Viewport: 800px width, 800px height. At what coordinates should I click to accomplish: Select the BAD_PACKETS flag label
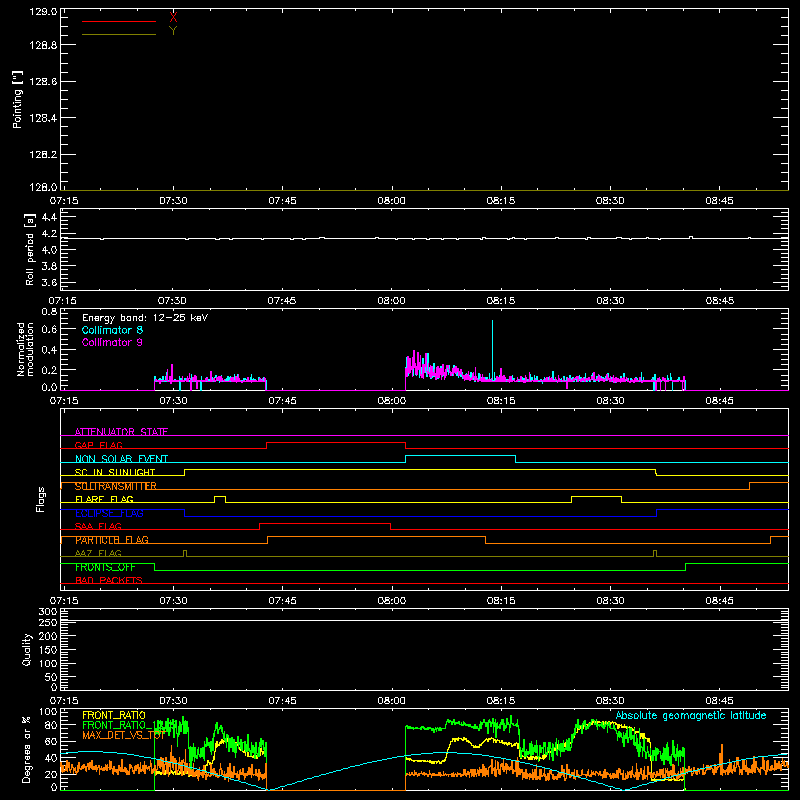[x=109, y=580]
